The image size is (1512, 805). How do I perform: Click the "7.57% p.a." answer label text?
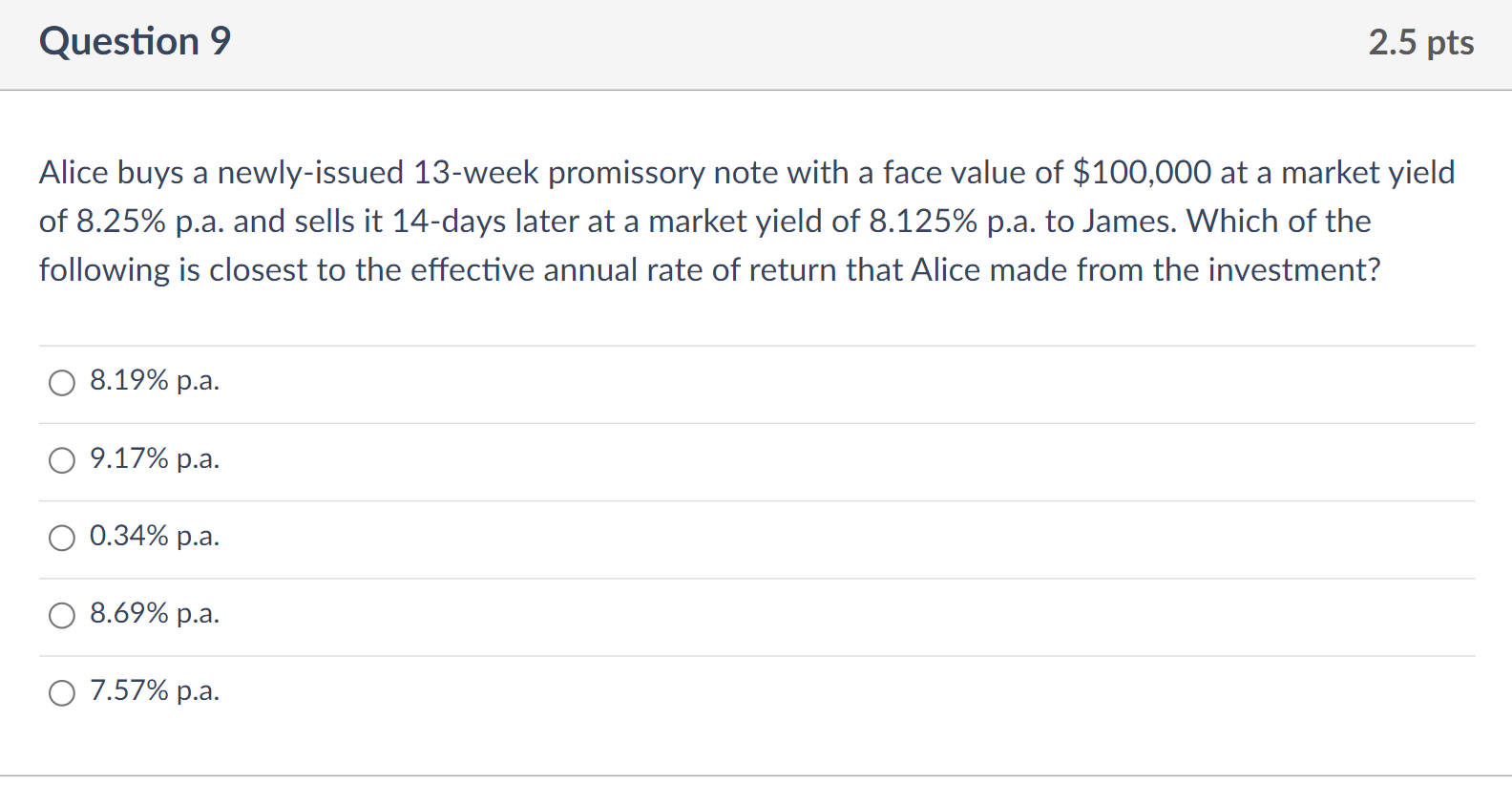[155, 690]
